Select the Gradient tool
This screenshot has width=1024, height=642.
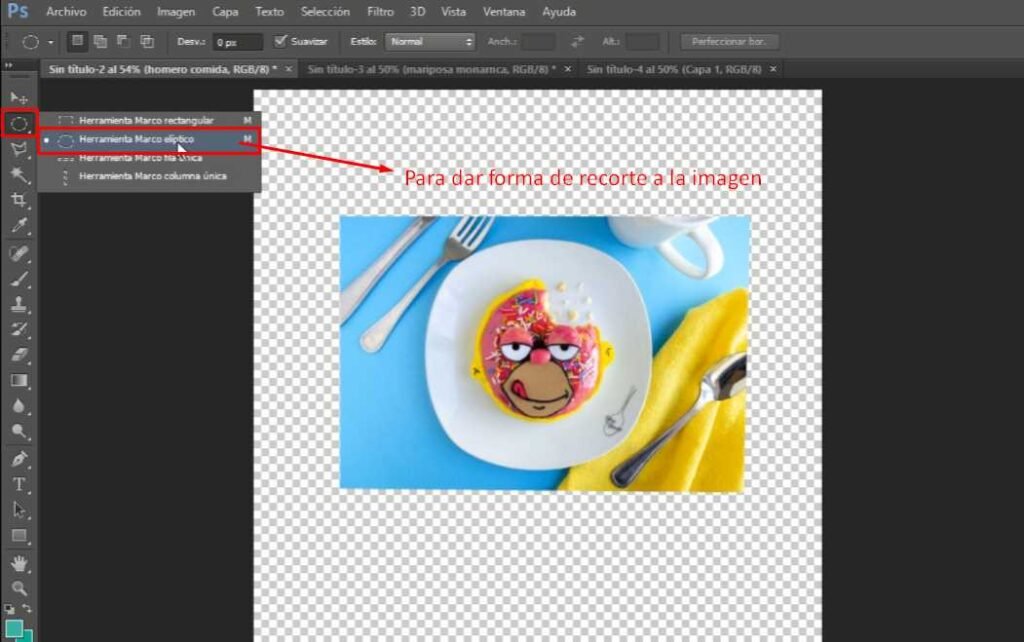(19, 380)
